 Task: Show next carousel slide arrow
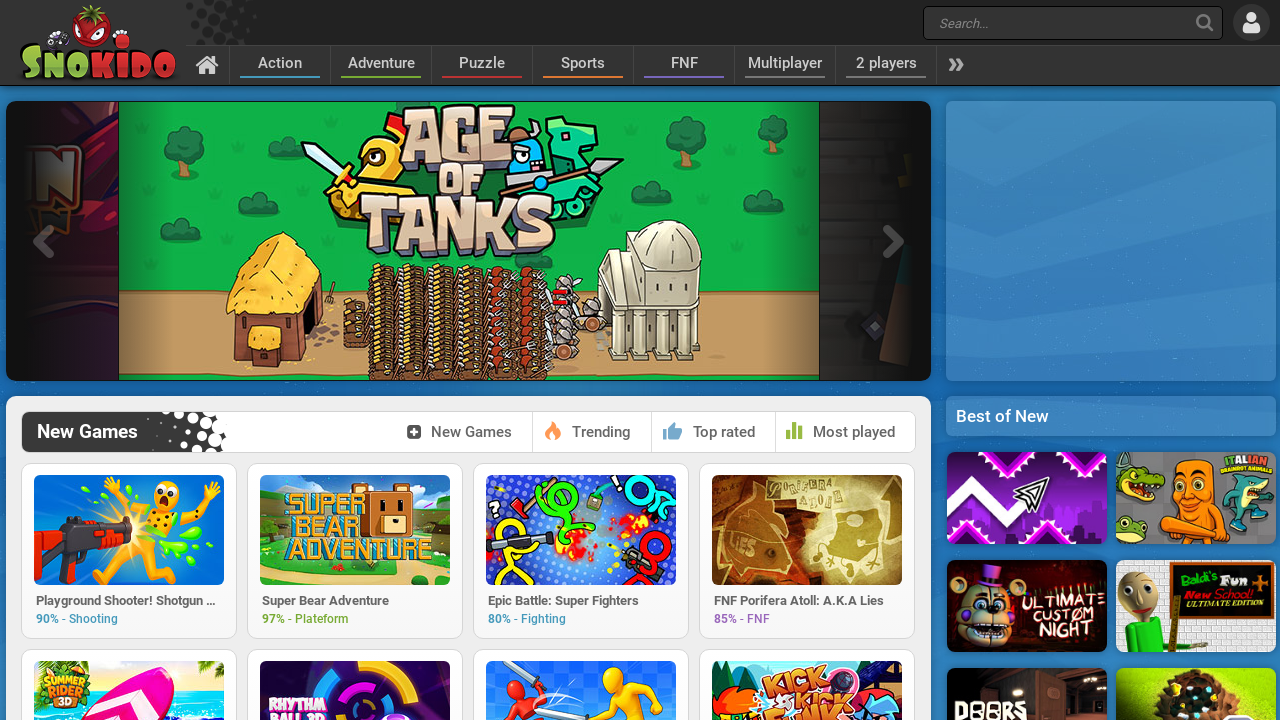pos(893,241)
